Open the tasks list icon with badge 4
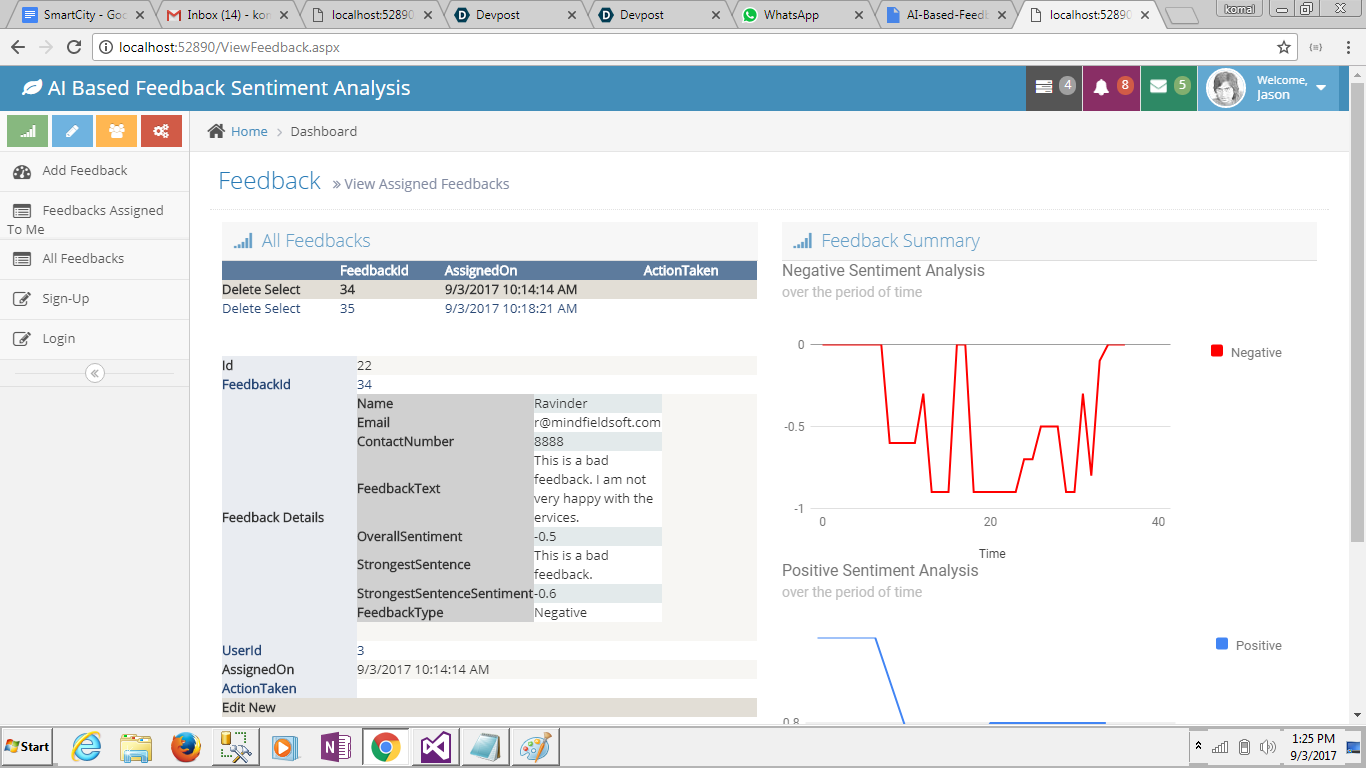This screenshot has width=1366, height=768. 1054,88
